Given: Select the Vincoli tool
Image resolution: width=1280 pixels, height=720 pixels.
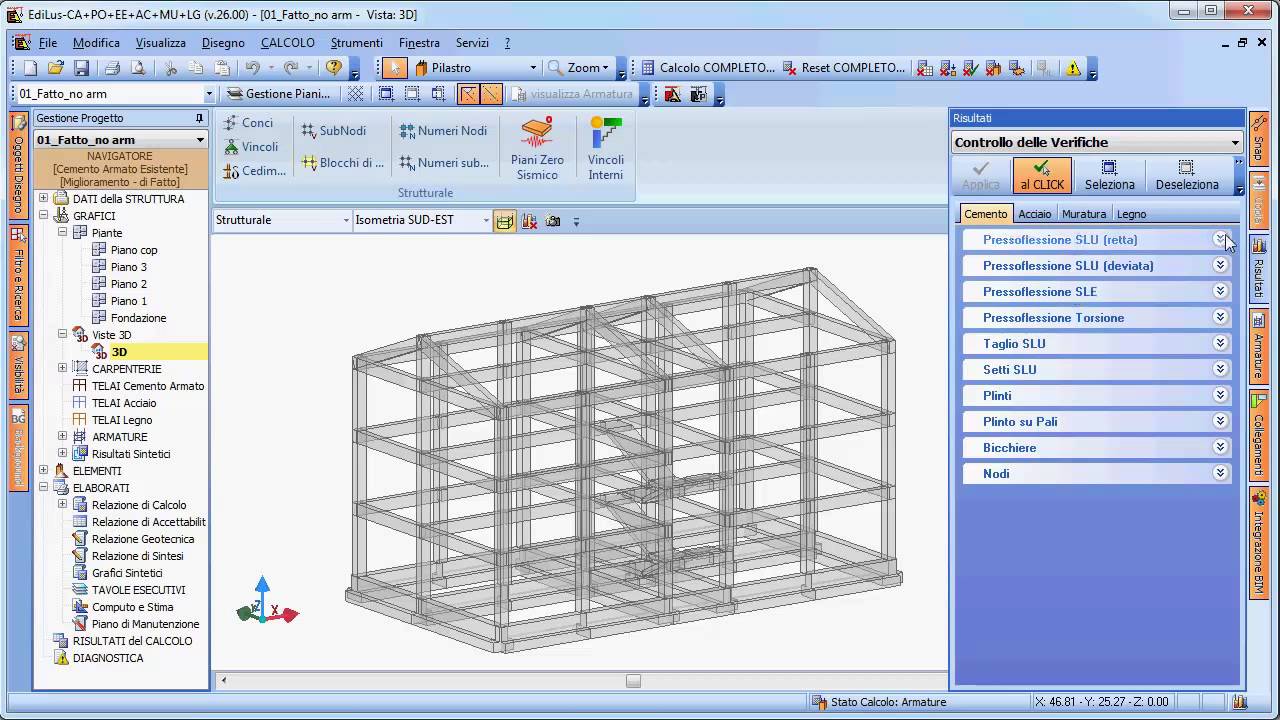Looking at the screenshot, I should [x=251, y=147].
